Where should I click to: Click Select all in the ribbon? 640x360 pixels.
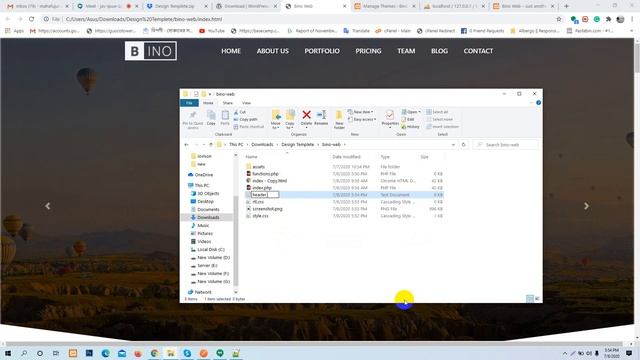437,112
